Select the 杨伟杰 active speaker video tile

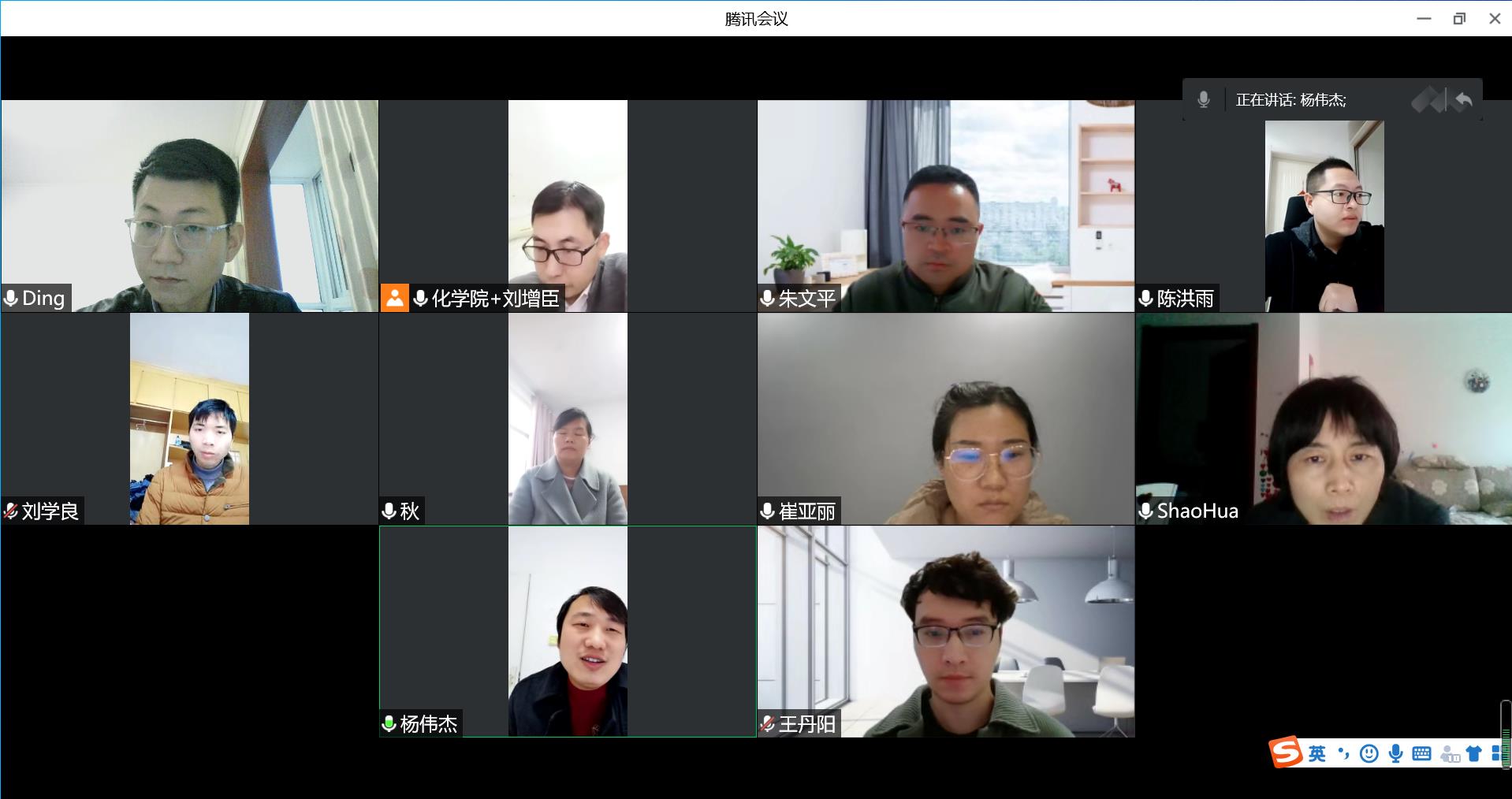[568, 632]
